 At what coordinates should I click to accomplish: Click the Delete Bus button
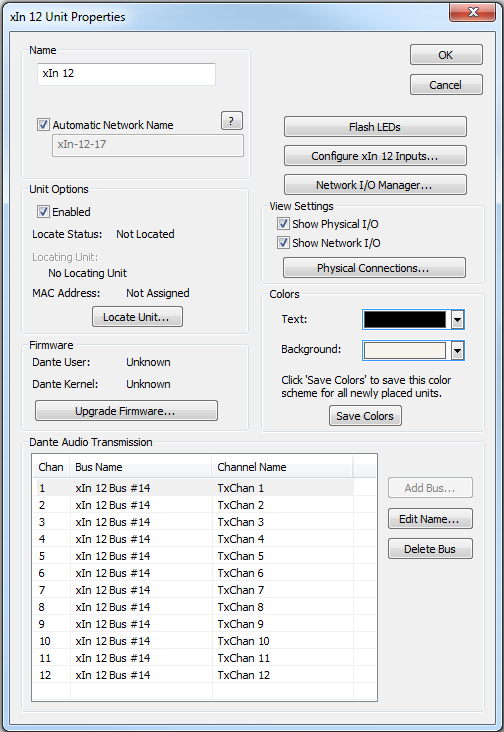click(x=430, y=549)
